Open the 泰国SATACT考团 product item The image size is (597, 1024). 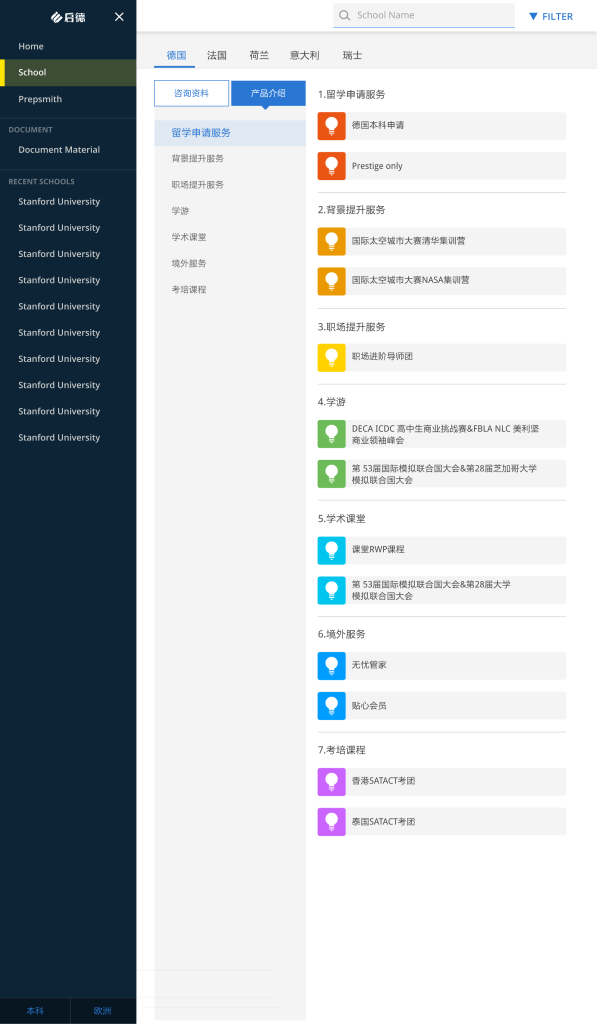click(x=442, y=822)
